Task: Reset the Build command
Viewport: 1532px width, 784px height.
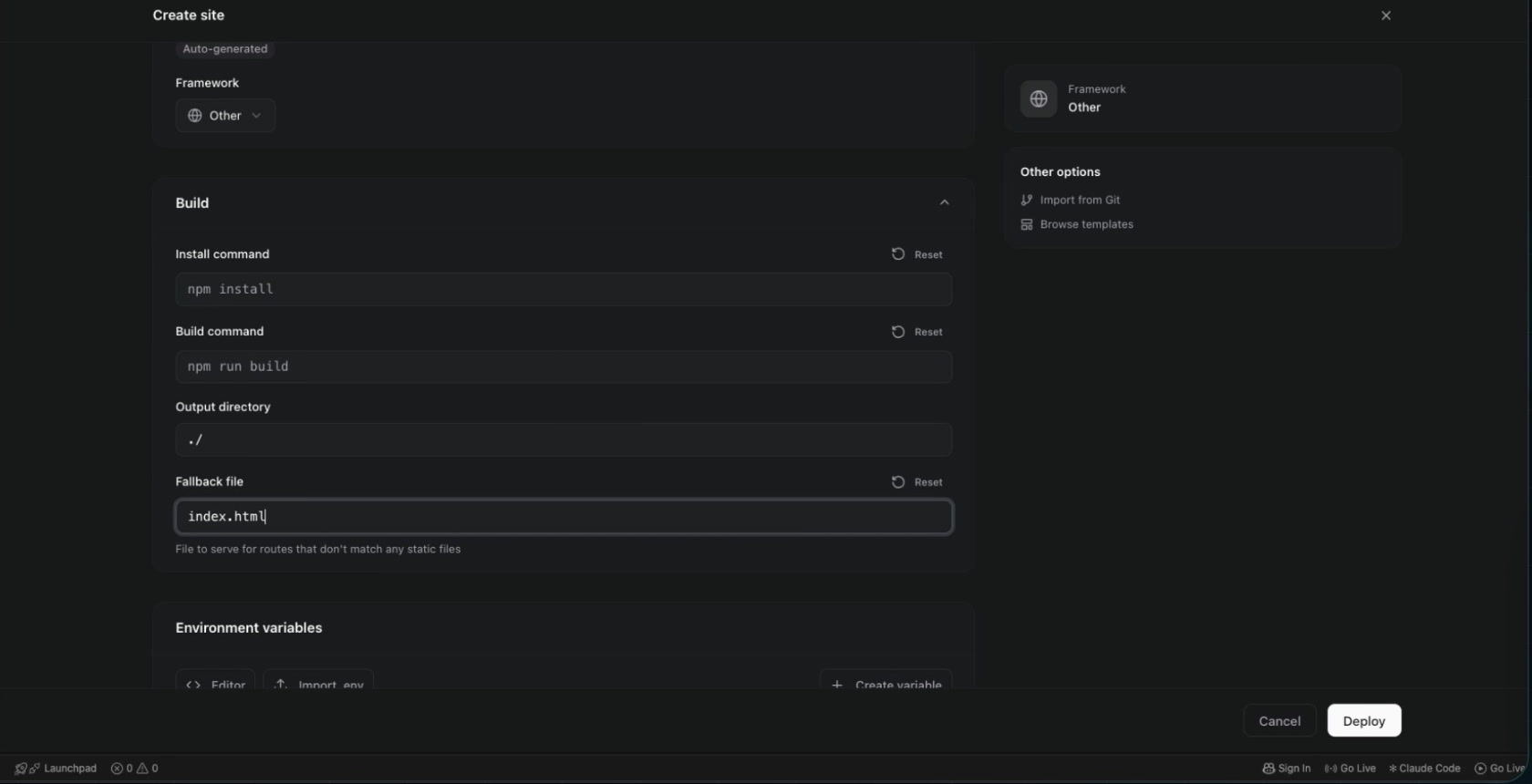Action: click(917, 332)
